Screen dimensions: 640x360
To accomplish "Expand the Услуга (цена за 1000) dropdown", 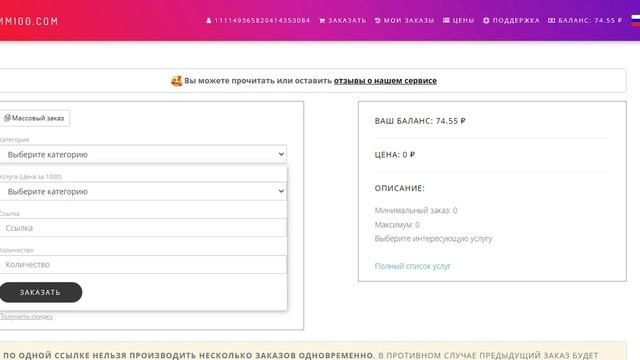I will tap(143, 191).
